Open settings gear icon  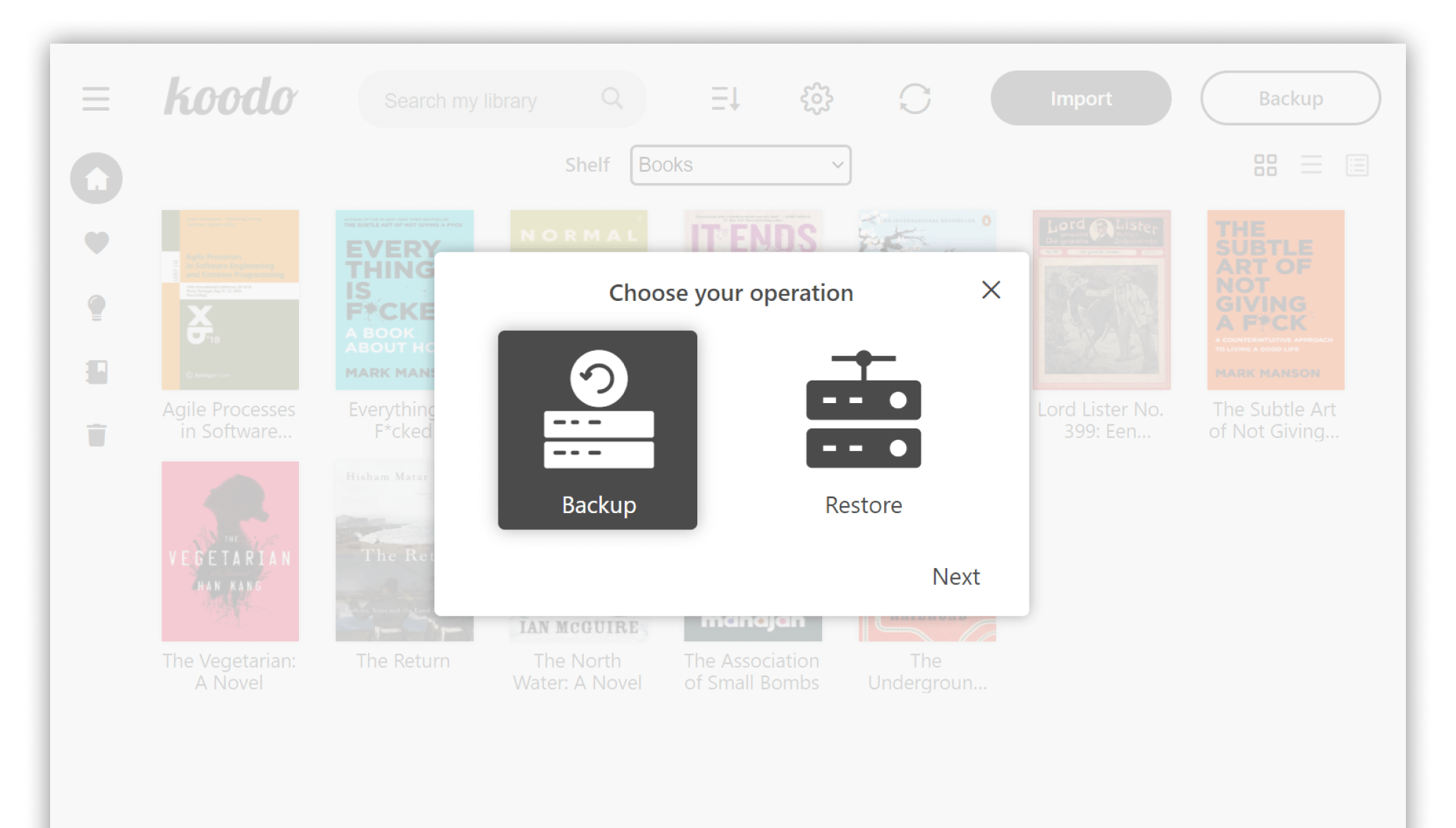816,99
